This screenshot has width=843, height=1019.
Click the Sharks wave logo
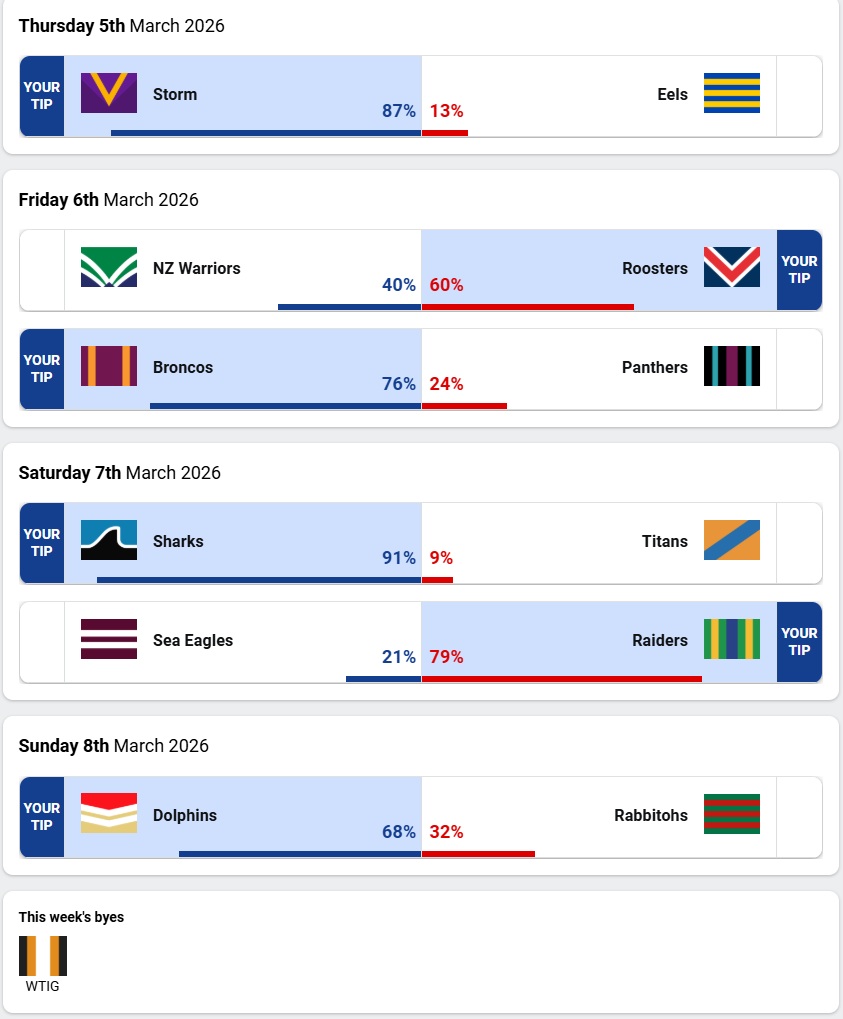[109, 540]
